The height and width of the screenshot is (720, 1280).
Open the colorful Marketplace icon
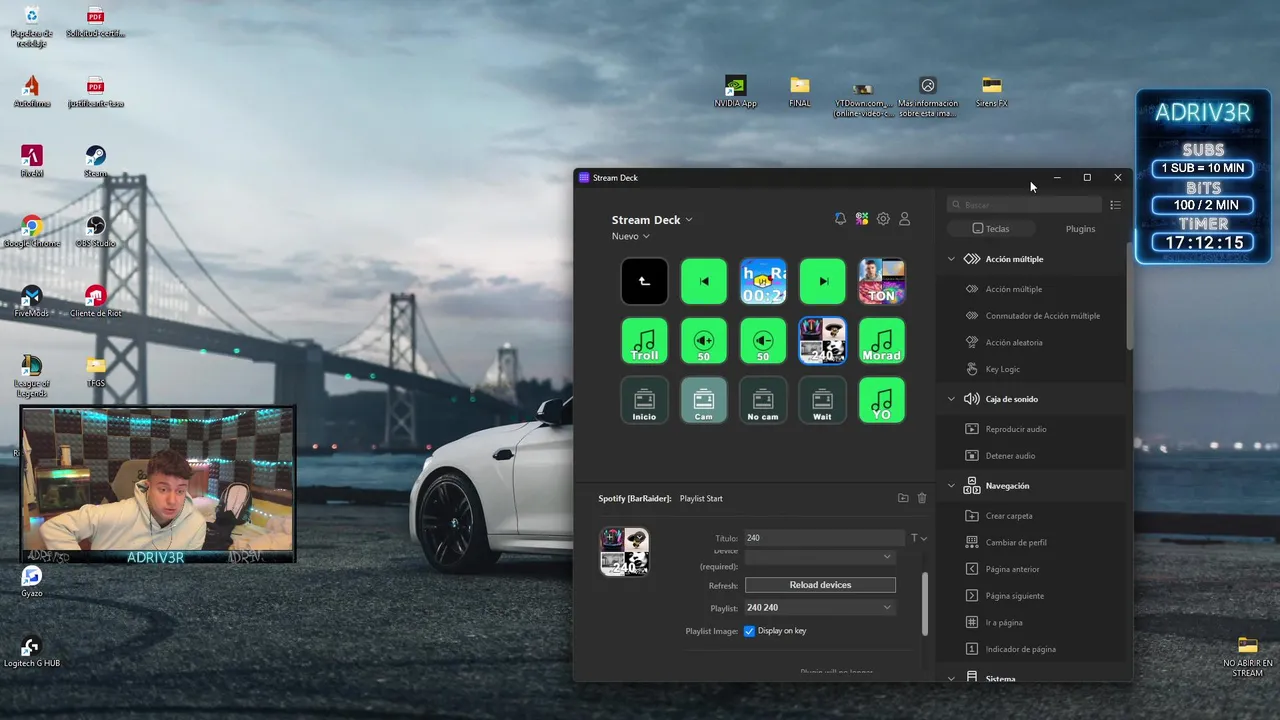(862, 219)
